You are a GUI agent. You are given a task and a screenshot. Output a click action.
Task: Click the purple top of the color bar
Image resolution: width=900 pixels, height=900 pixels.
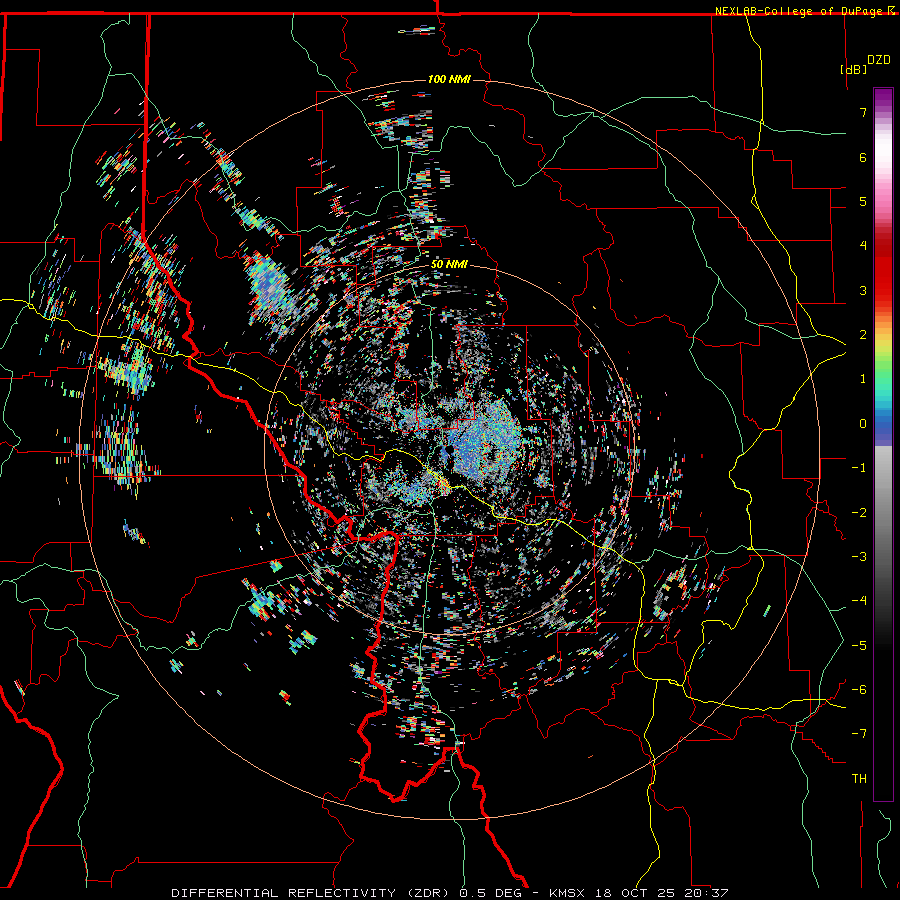883,99
